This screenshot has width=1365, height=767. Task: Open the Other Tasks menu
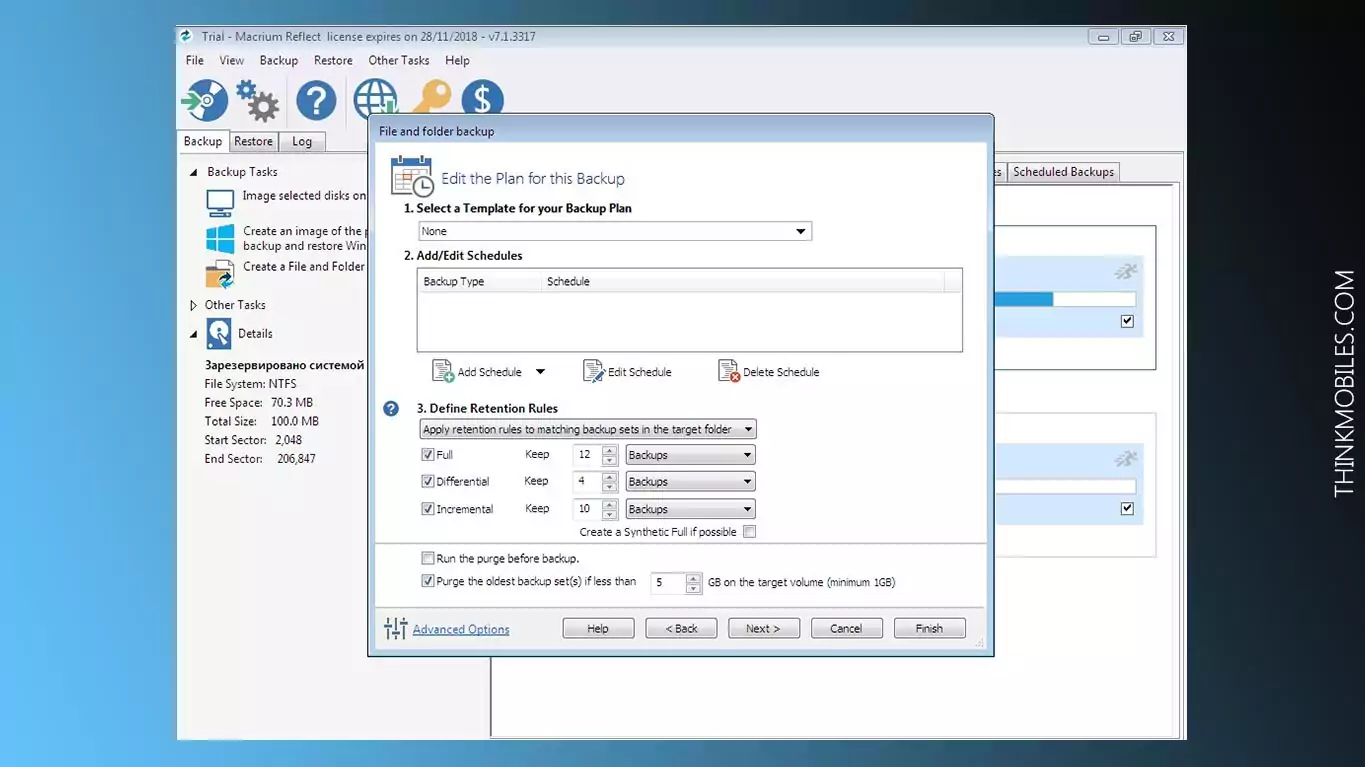point(399,60)
